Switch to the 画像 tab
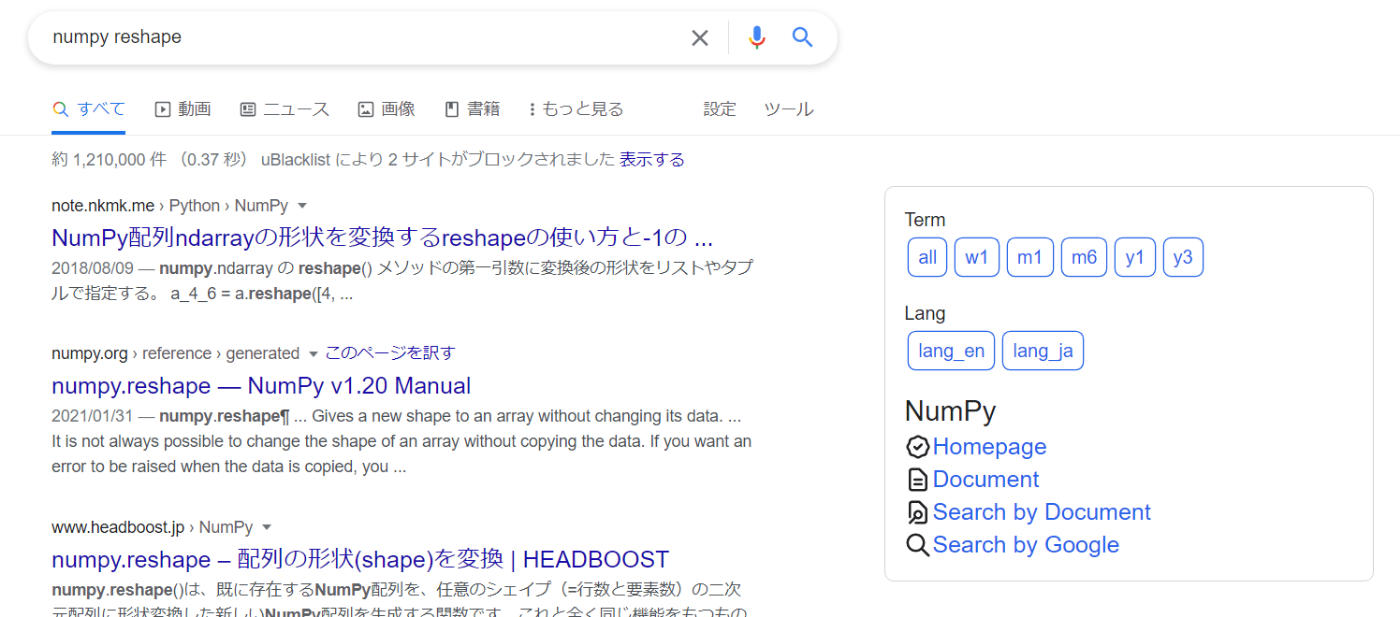 coord(387,109)
